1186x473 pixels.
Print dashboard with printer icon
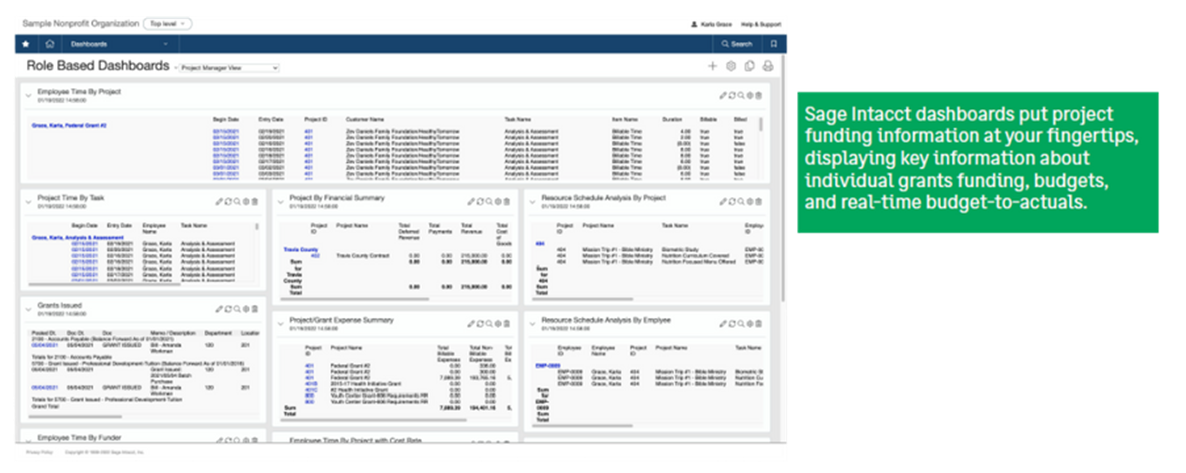click(x=768, y=67)
